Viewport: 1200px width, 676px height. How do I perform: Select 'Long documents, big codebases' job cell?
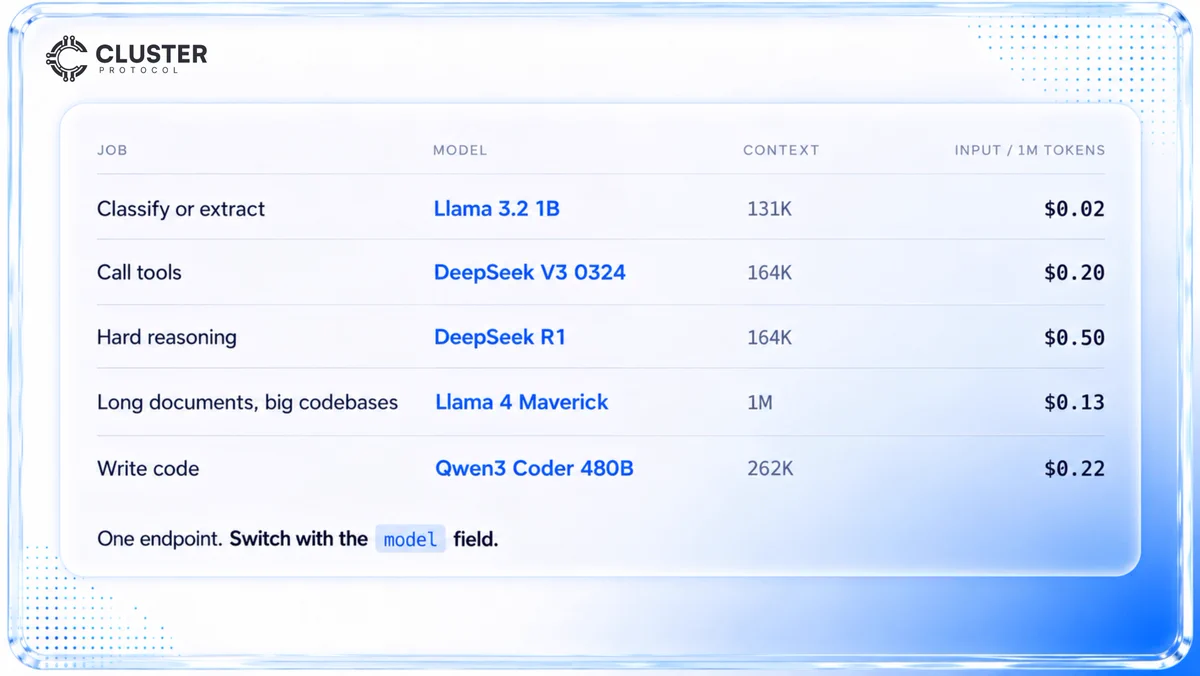pyautogui.click(x=247, y=402)
